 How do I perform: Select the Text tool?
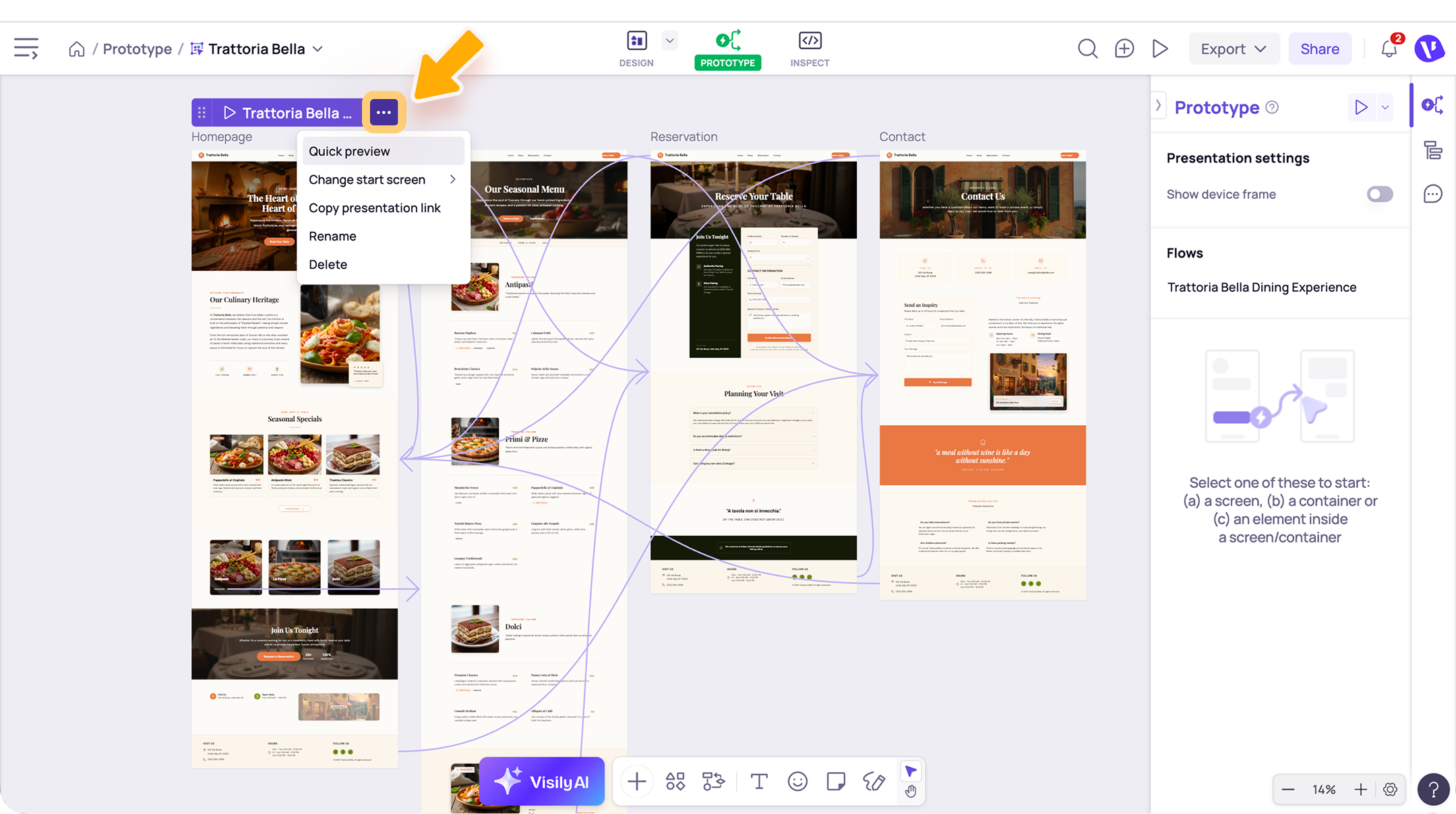759,782
